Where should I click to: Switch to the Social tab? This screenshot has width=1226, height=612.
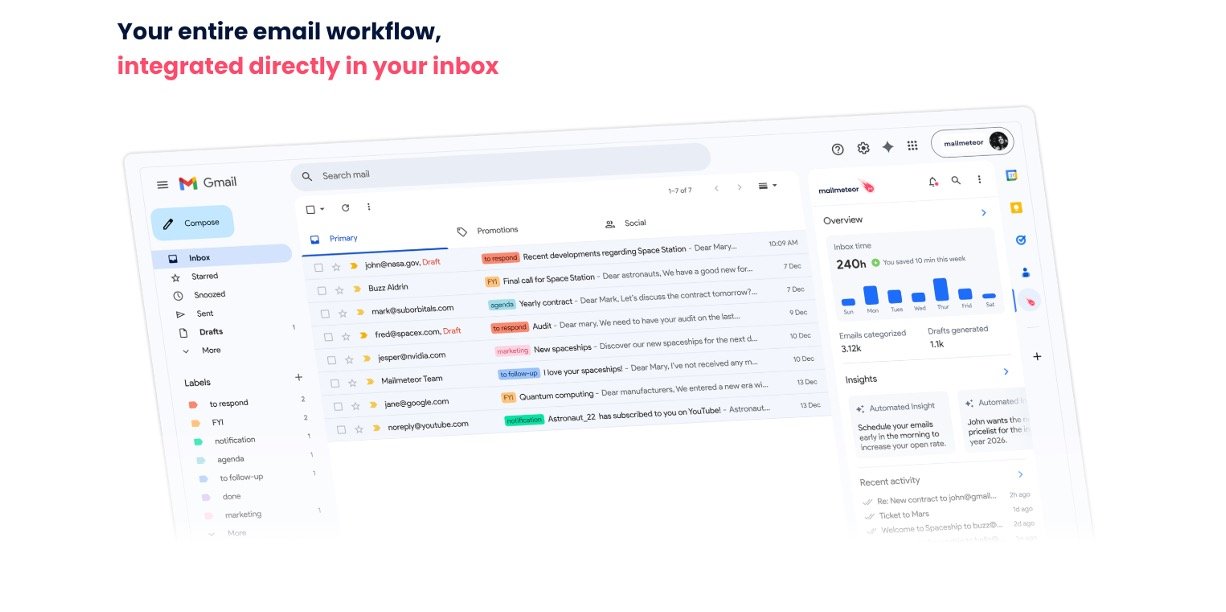coord(634,223)
